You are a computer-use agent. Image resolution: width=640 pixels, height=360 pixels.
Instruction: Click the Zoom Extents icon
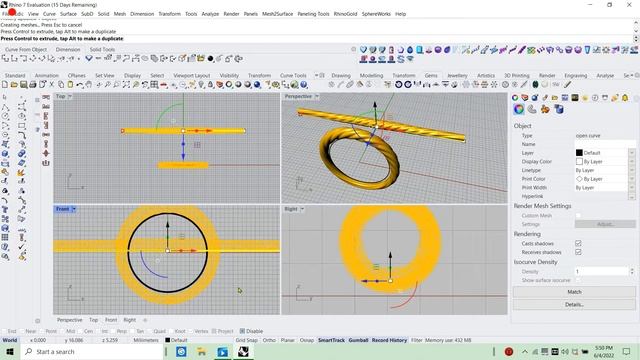pos(127,84)
